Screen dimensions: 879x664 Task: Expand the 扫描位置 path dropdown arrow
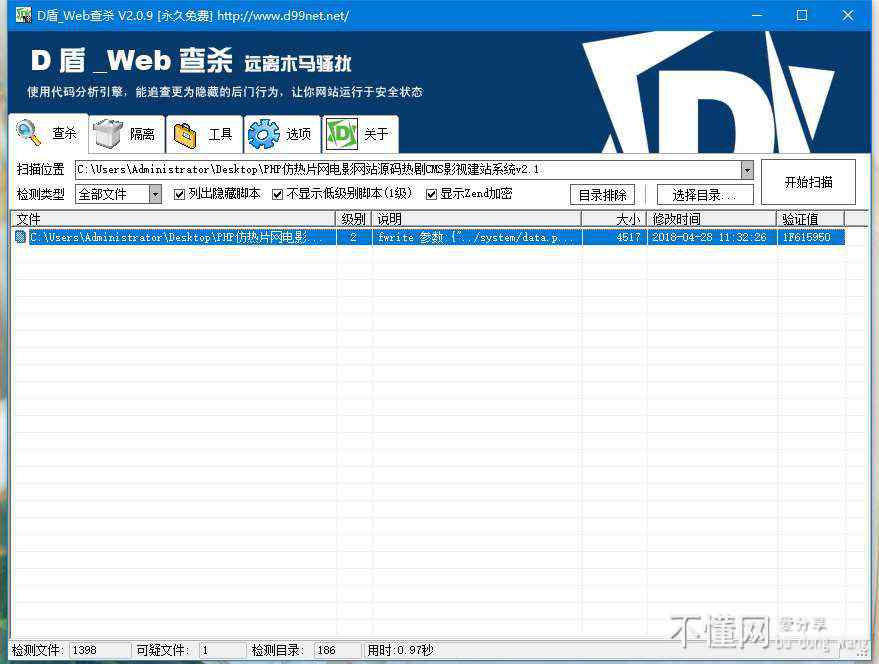click(x=747, y=170)
